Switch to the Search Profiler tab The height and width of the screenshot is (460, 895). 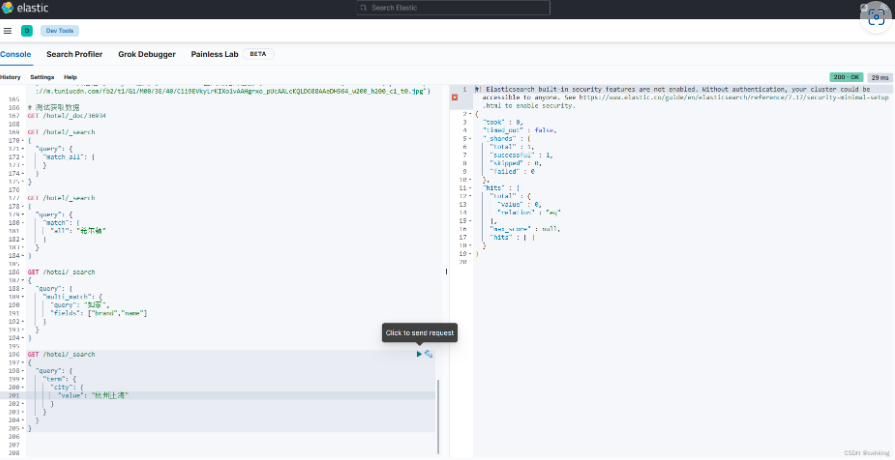(74, 54)
